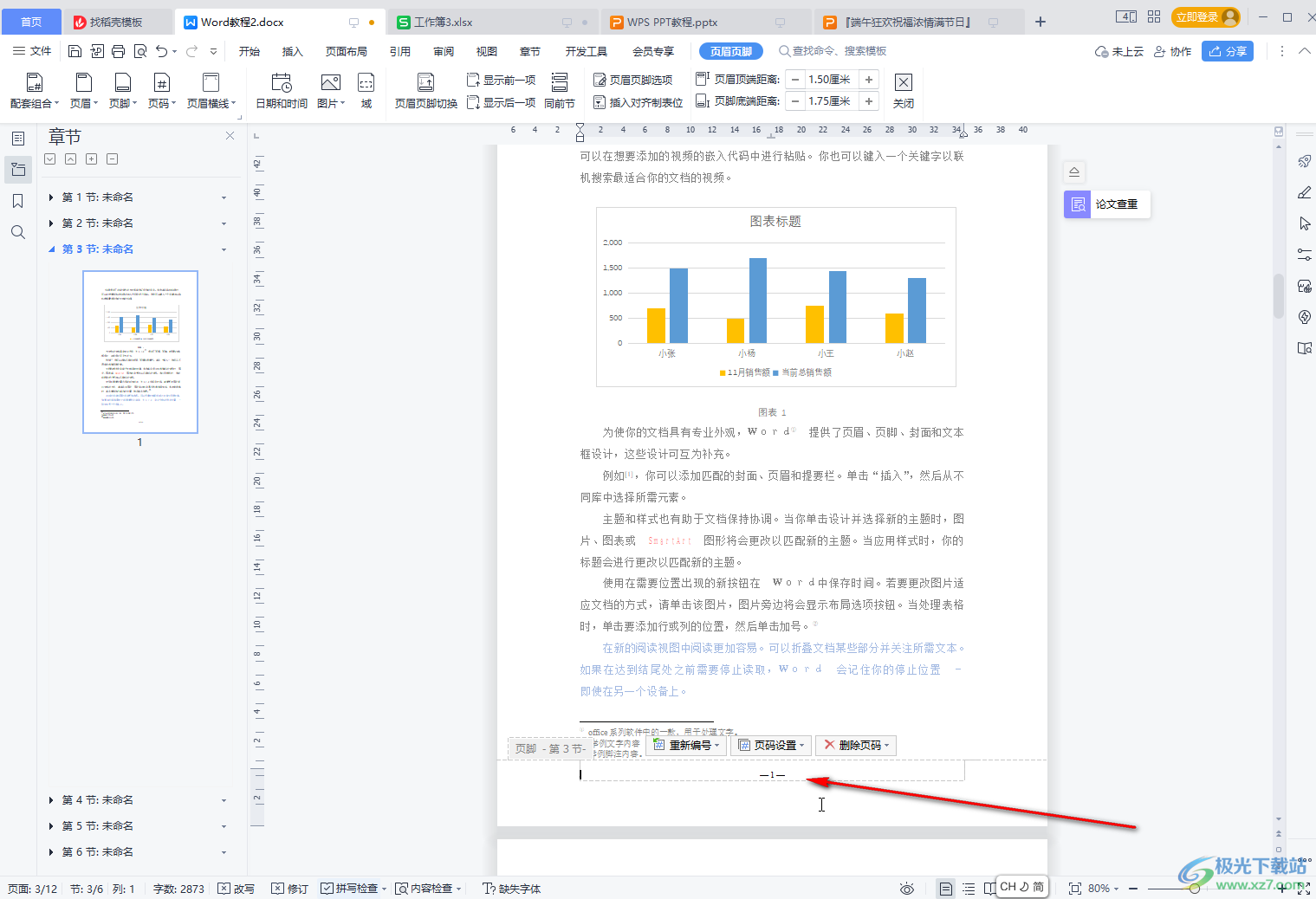
Task: Click the Undo arrow icon
Action: point(162,51)
